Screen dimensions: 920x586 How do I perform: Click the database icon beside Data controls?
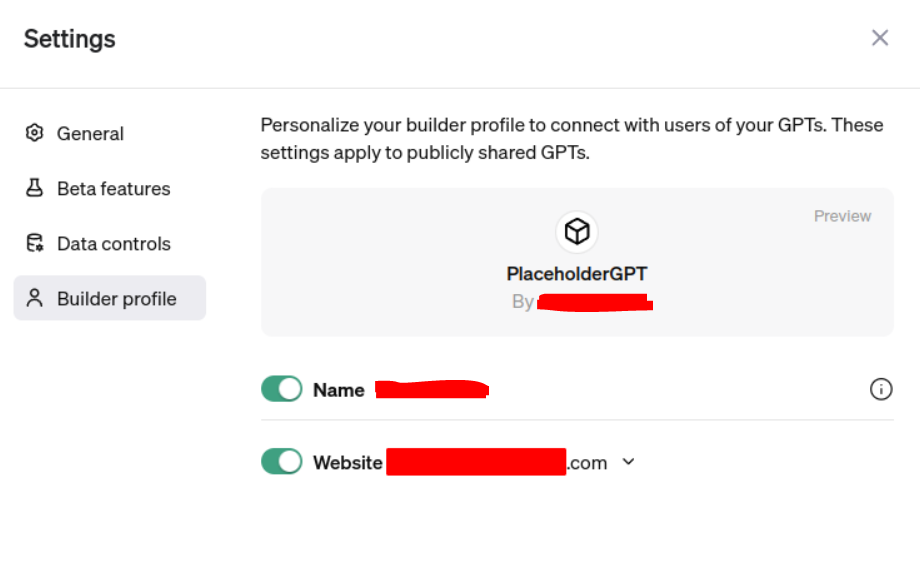(x=34, y=243)
